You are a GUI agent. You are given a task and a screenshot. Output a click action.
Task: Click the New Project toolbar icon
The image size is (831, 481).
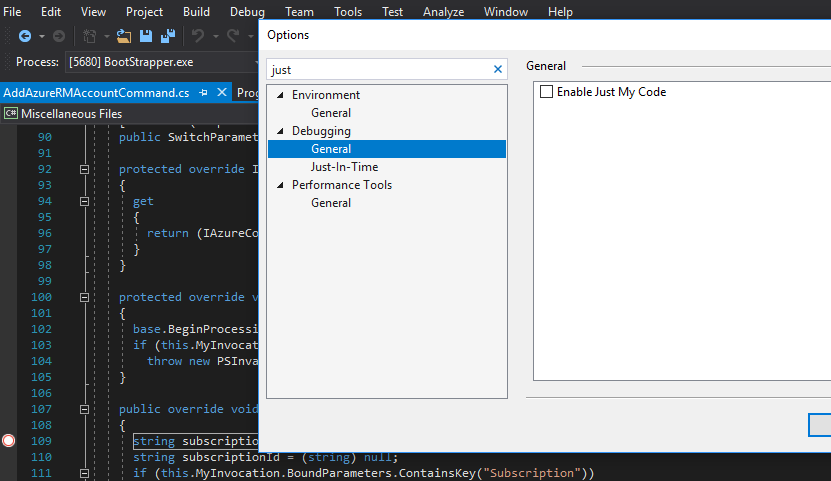pyautogui.click(x=90, y=36)
